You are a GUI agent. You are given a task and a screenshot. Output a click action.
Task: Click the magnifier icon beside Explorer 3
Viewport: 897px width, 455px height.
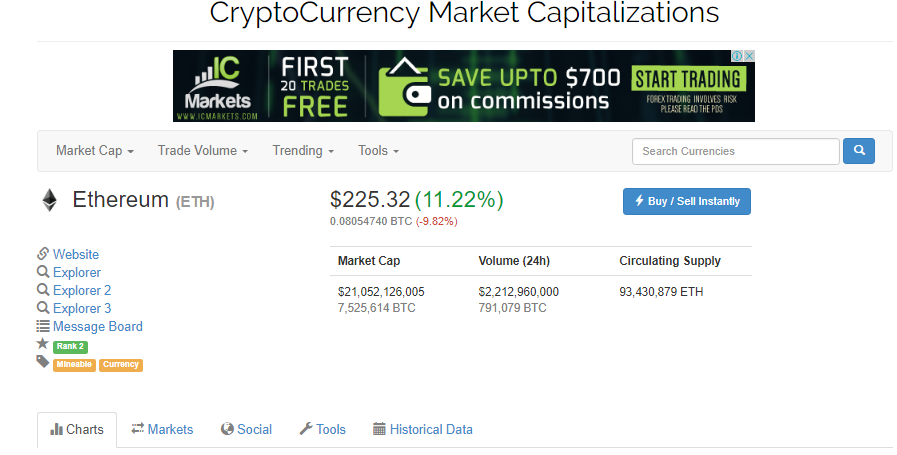tap(43, 308)
